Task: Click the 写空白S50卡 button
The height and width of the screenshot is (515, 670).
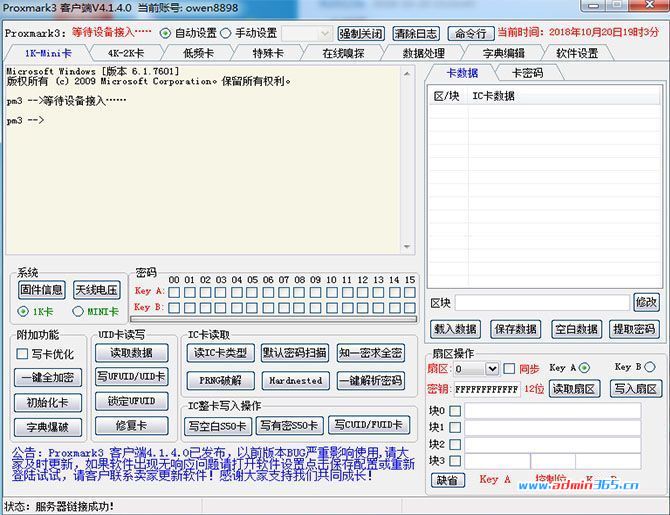Action: 218,426
